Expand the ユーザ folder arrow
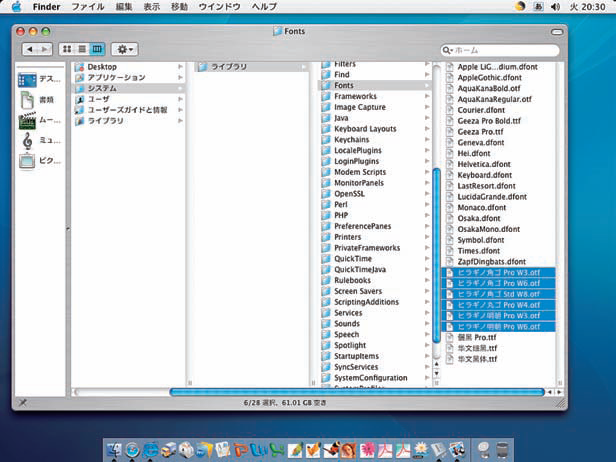This screenshot has height=462, width=616. point(180,99)
